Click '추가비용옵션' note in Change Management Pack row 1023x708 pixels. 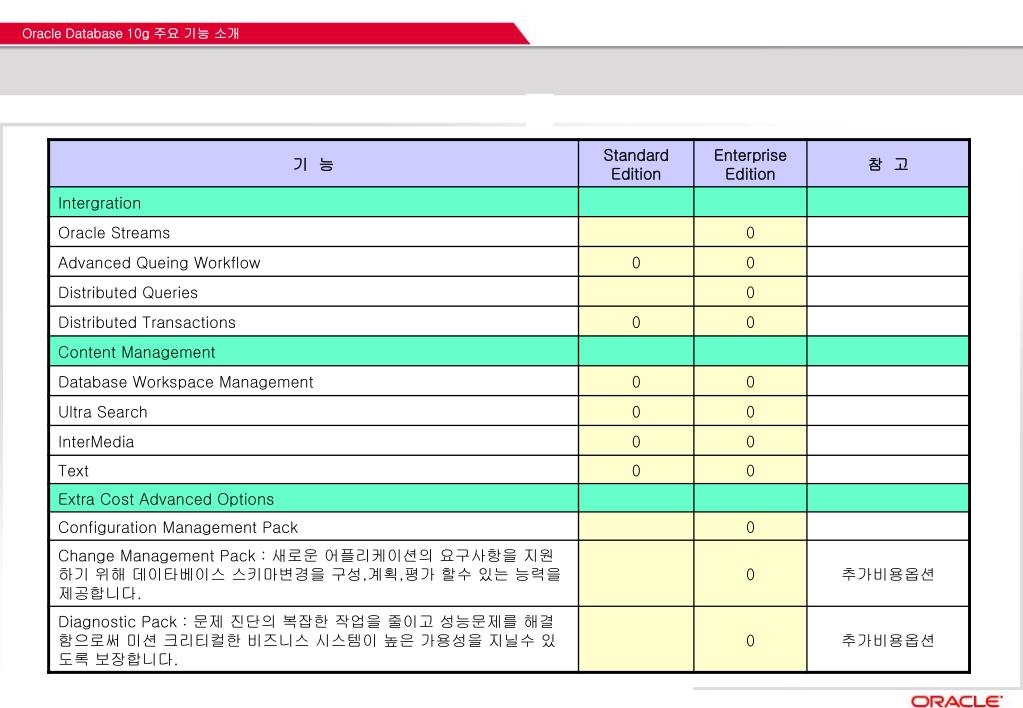(888, 574)
